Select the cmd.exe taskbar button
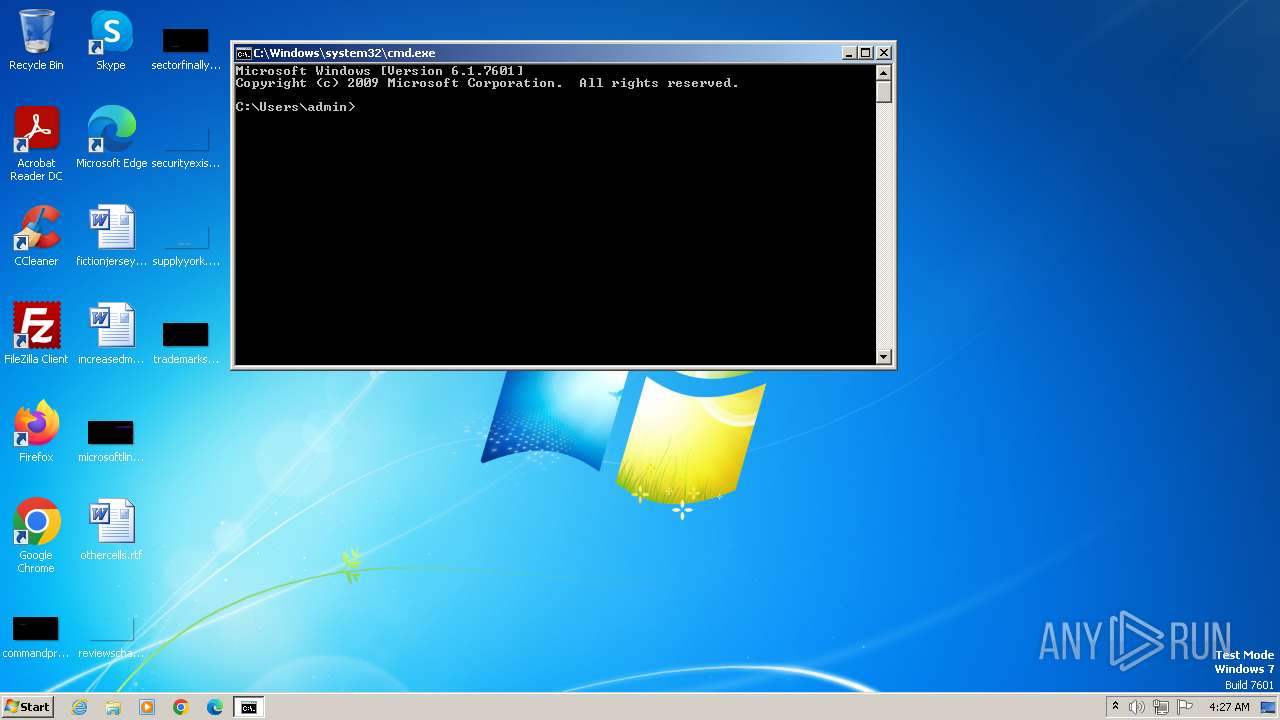The height and width of the screenshot is (720, 1280). [248, 707]
